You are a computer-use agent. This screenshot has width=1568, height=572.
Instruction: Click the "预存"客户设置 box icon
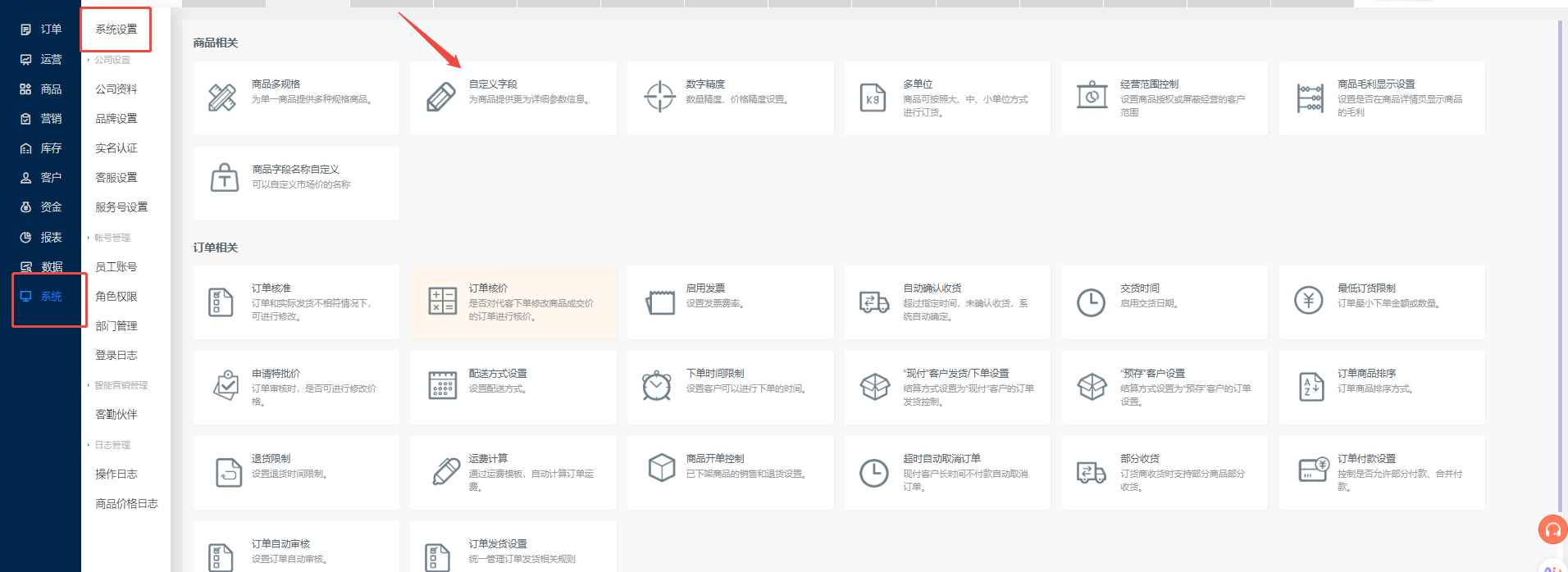coord(1092,386)
